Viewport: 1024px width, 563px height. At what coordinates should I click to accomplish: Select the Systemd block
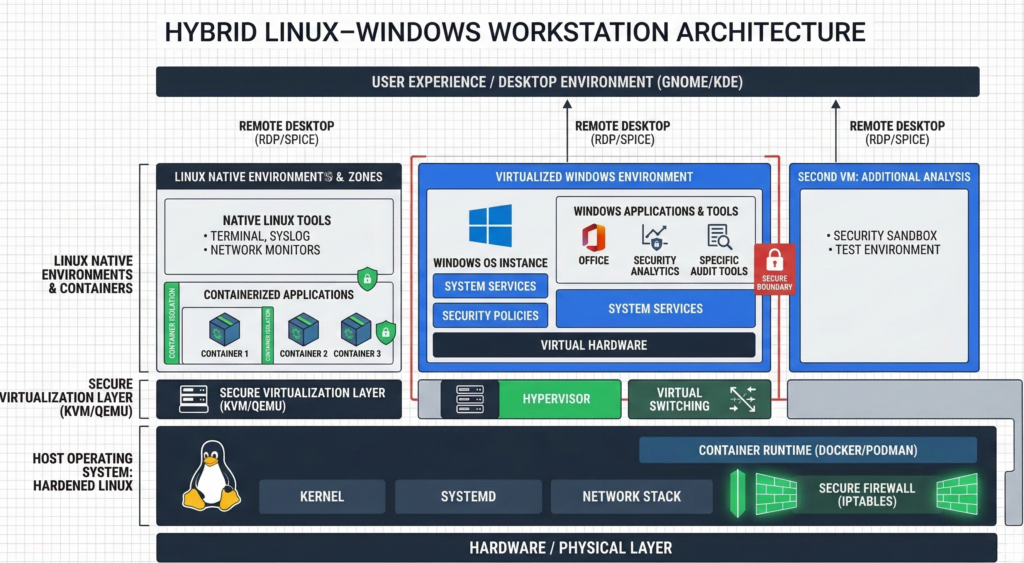click(468, 496)
